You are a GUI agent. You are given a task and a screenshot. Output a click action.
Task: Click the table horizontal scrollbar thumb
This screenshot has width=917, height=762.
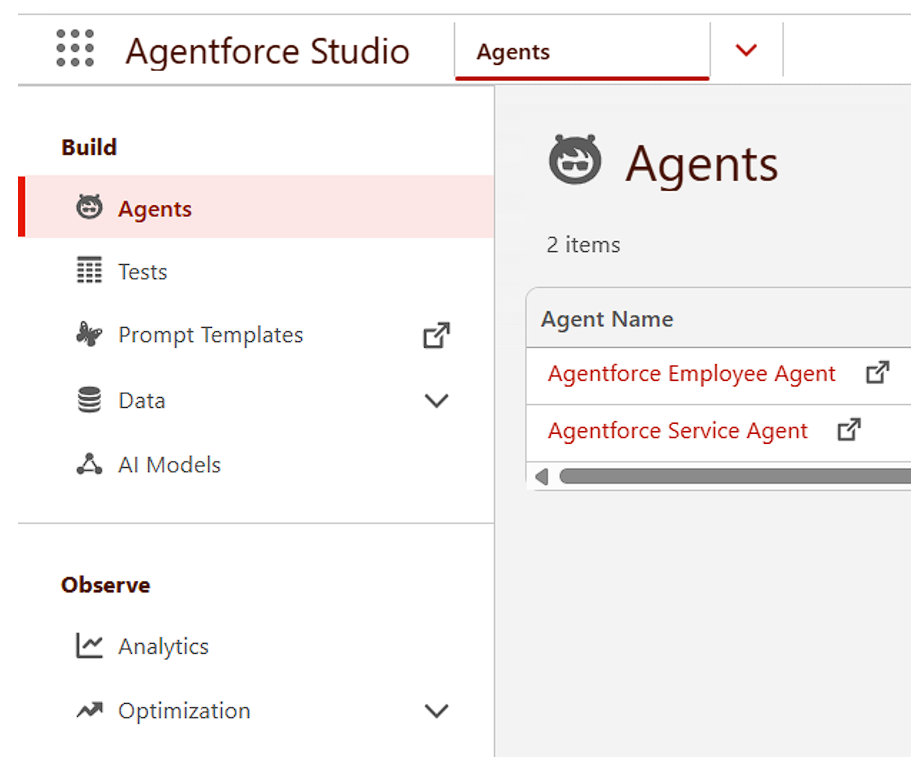coord(735,476)
